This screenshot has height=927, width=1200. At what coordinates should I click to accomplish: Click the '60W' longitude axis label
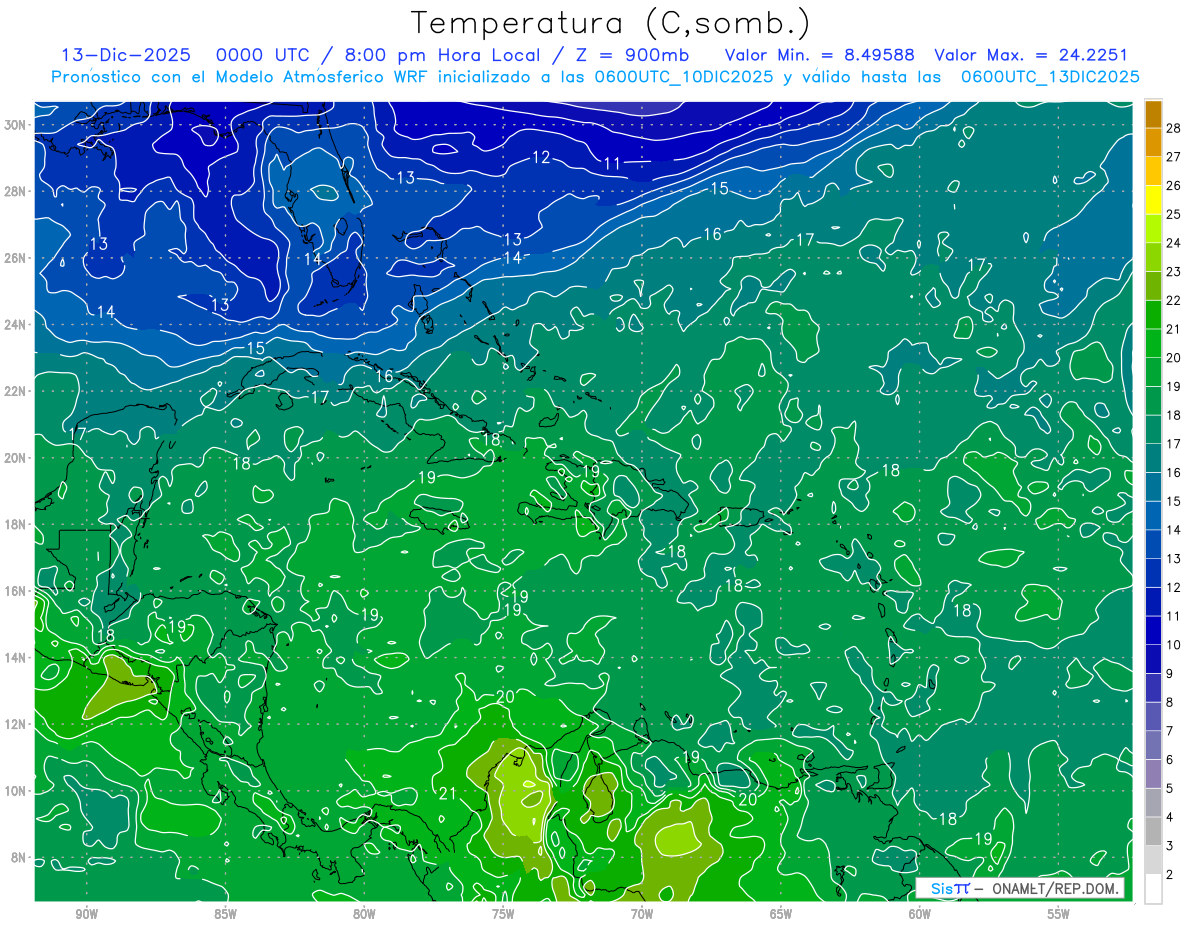[x=920, y=914]
